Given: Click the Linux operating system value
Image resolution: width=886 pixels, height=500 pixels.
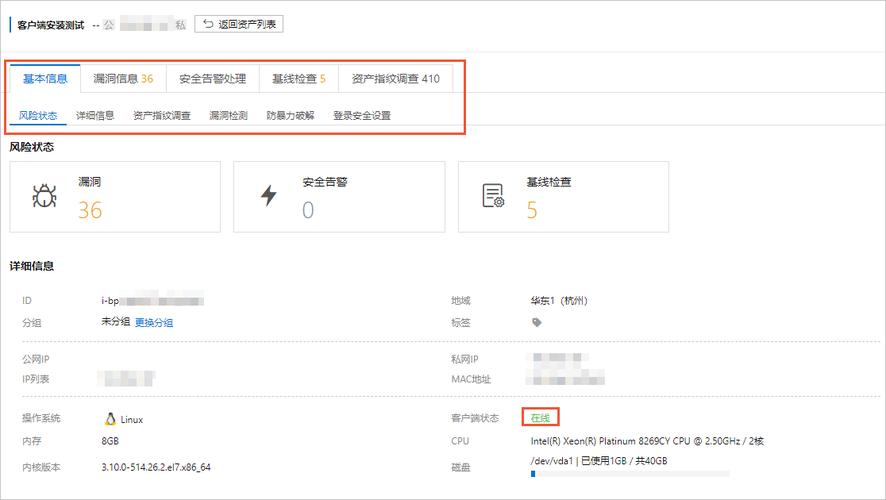Looking at the screenshot, I should coord(132,419).
